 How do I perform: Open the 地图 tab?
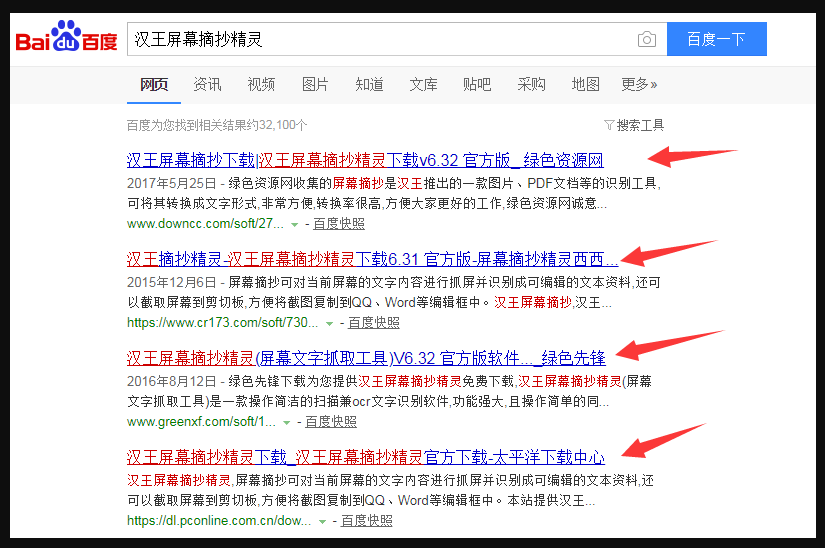tap(586, 84)
